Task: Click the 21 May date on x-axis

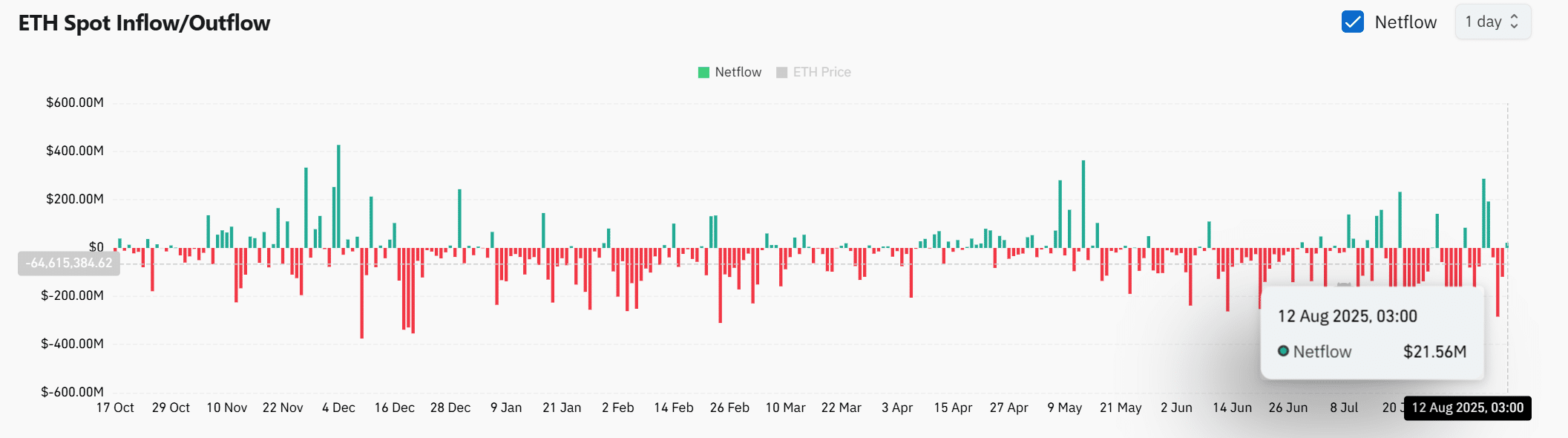Action: click(1121, 408)
